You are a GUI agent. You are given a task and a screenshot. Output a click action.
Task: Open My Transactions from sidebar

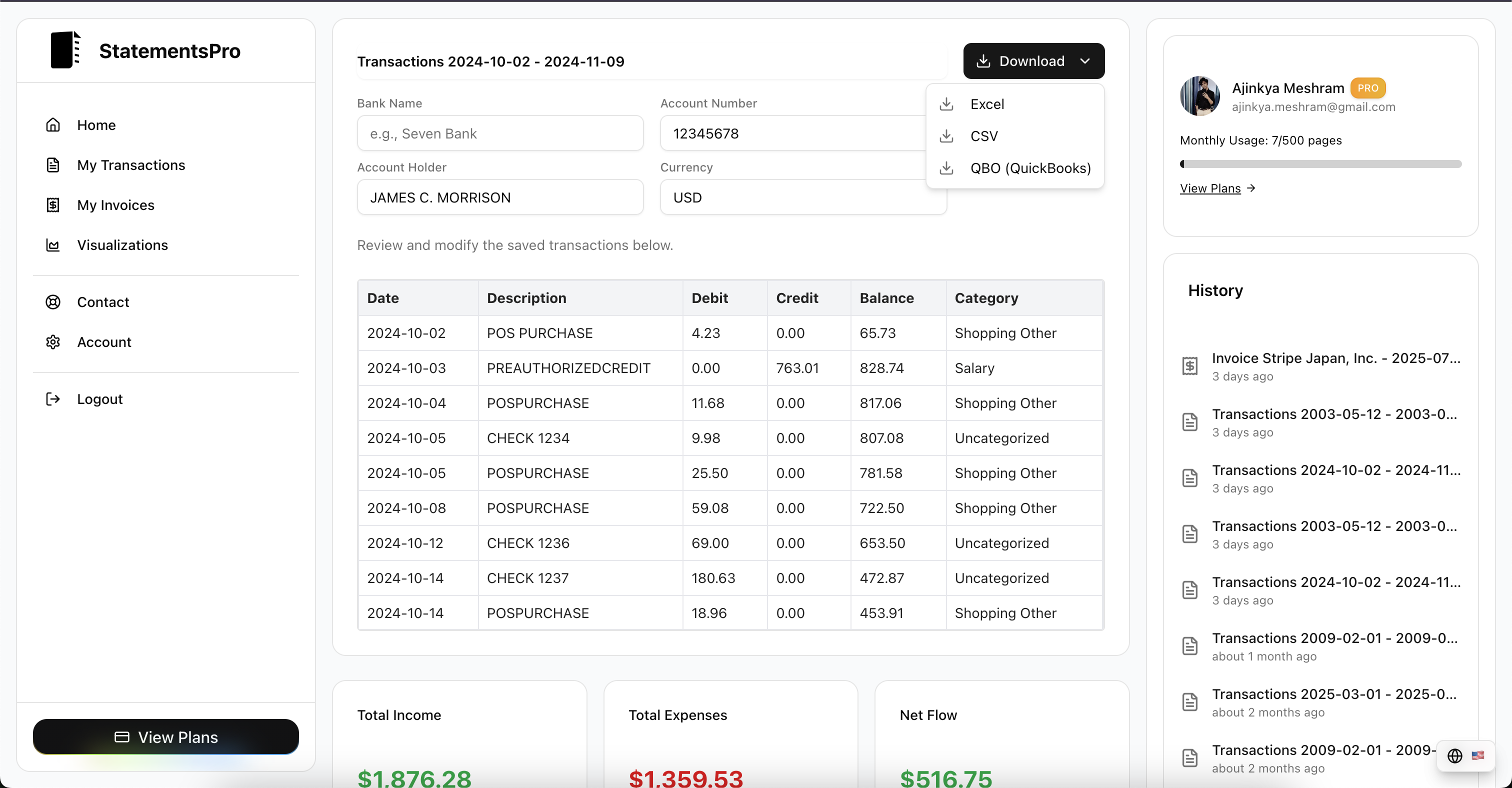[x=131, y=165]
